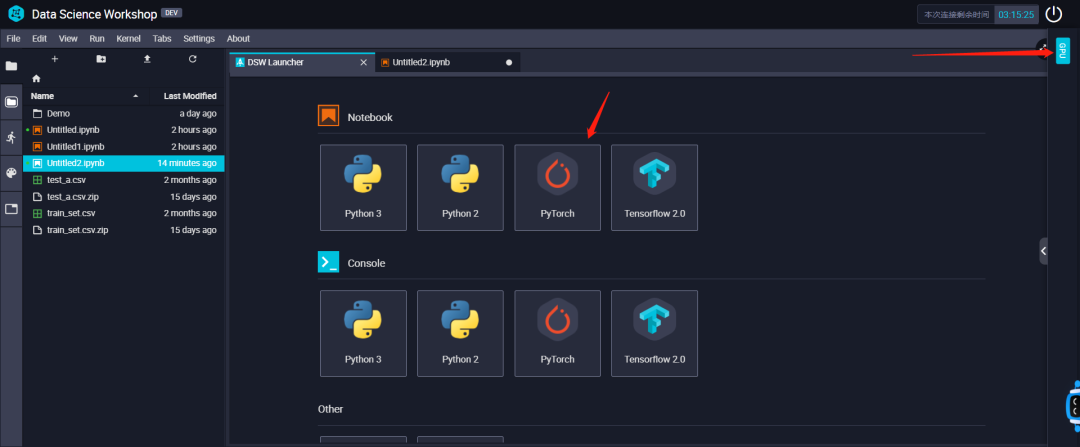
Task: Open a PyTorch console
Action: point(557,333)
